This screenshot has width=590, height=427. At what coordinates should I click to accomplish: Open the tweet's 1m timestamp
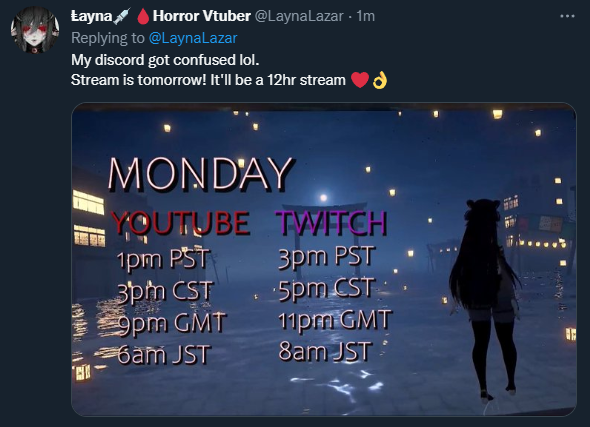[365, 16]
